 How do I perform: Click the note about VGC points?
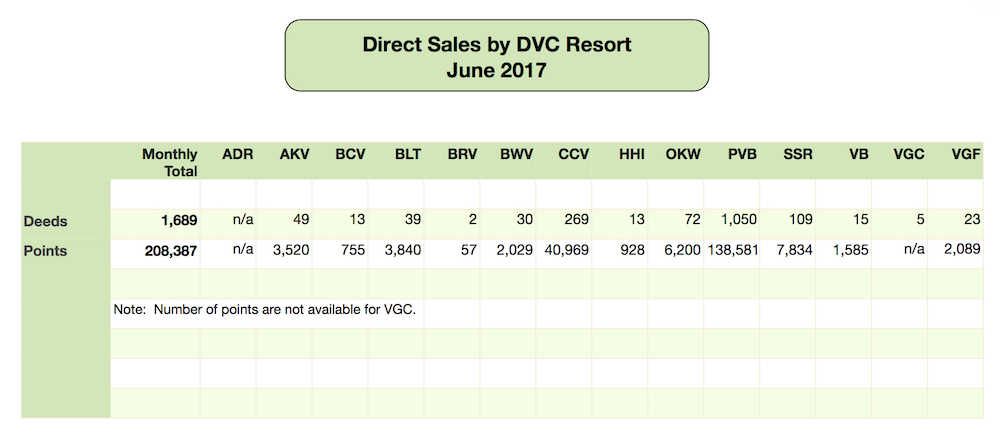[x=268, y=310]
